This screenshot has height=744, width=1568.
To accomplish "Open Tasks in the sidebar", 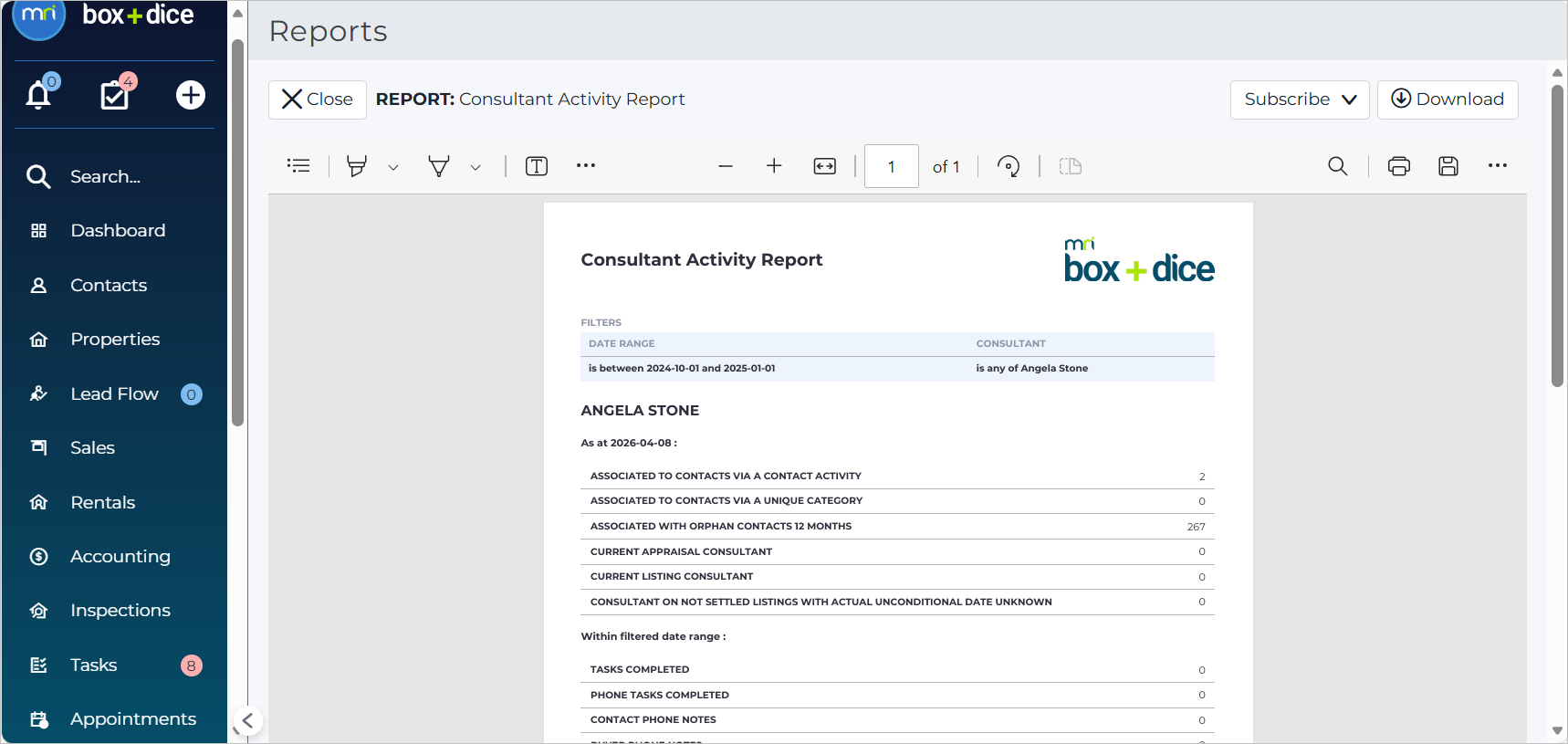I will coord(93,665).
